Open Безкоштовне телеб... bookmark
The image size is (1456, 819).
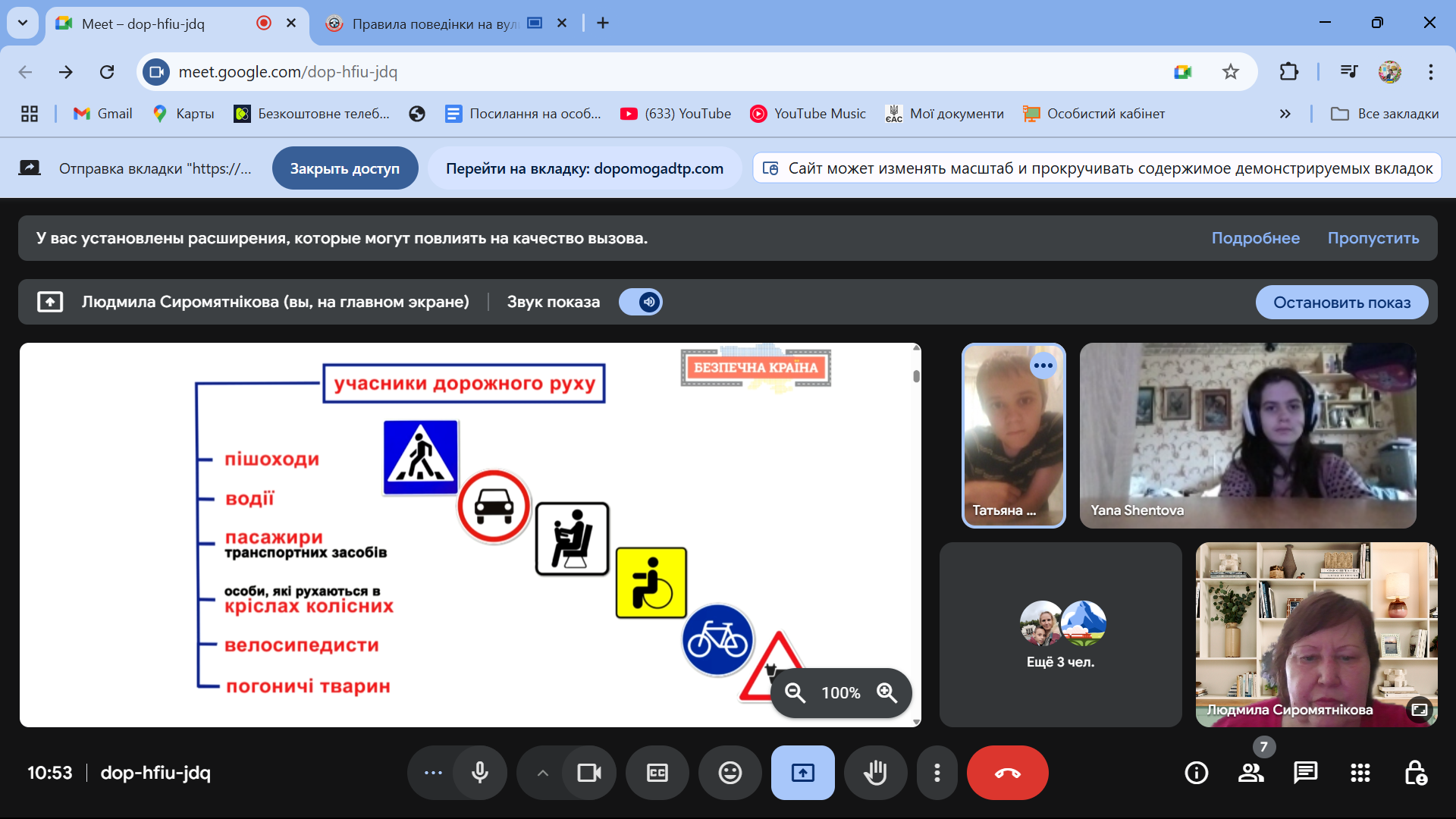(312, 114)
